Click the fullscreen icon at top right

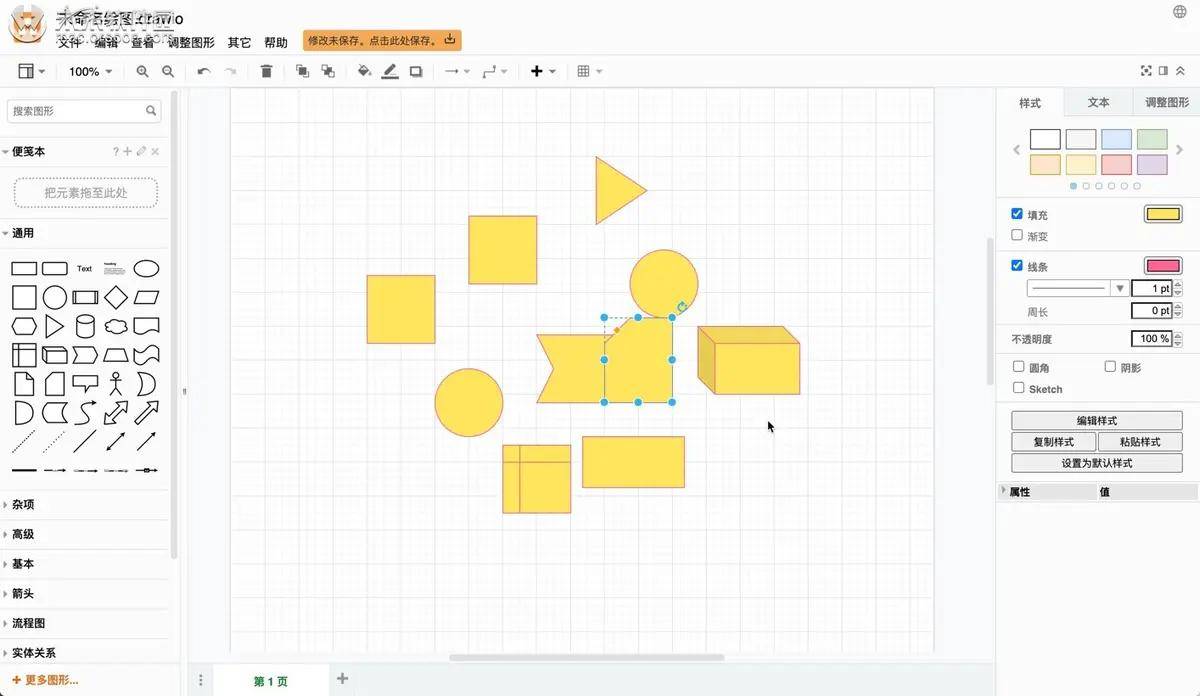click(1145, 71)
